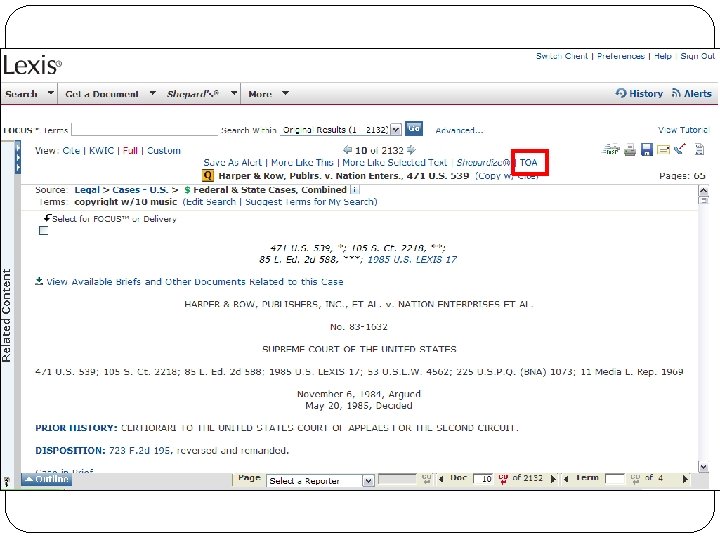Click next Doc arrow in bottom bar
The image size is (720, 540).
click(x=553, y=479)
